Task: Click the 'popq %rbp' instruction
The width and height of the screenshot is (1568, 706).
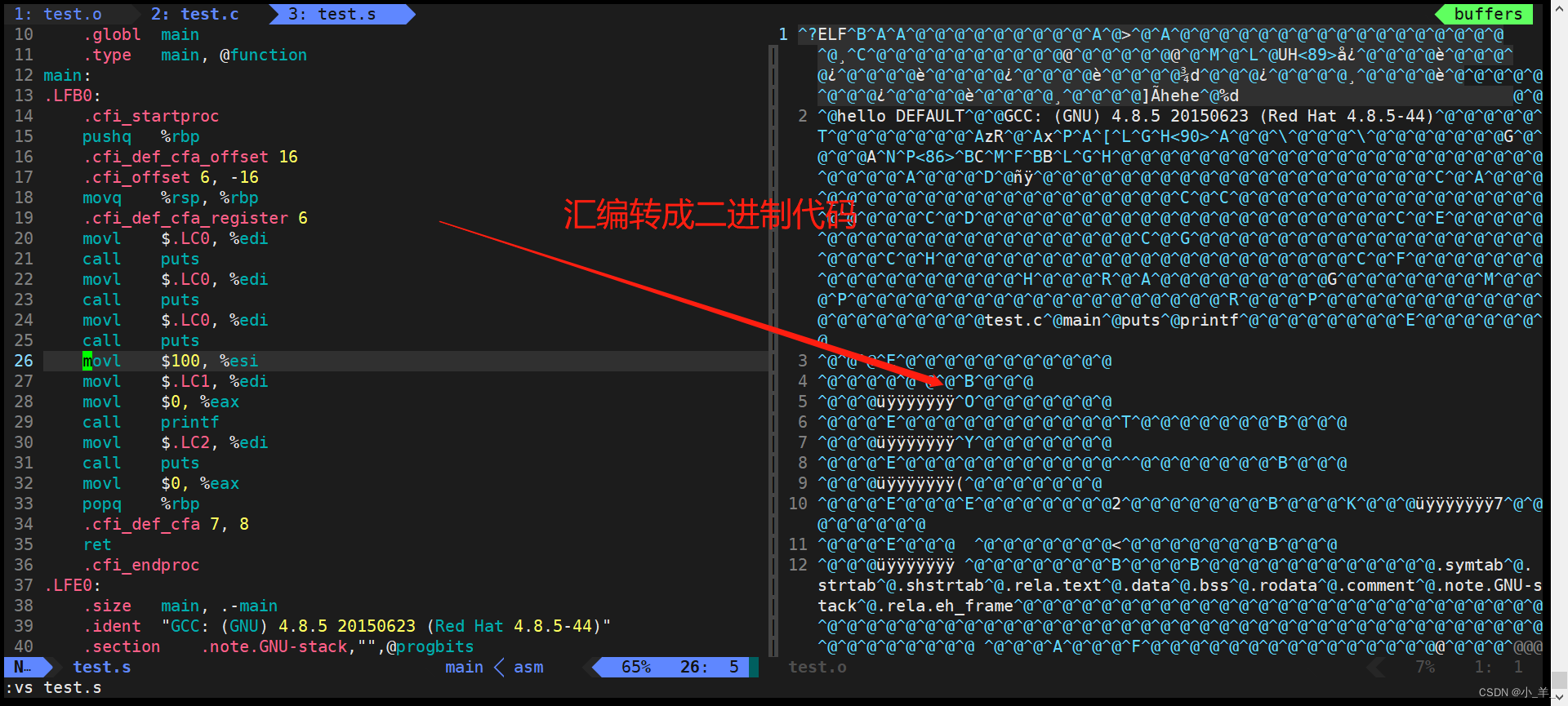Action: [x=140, y=504]
